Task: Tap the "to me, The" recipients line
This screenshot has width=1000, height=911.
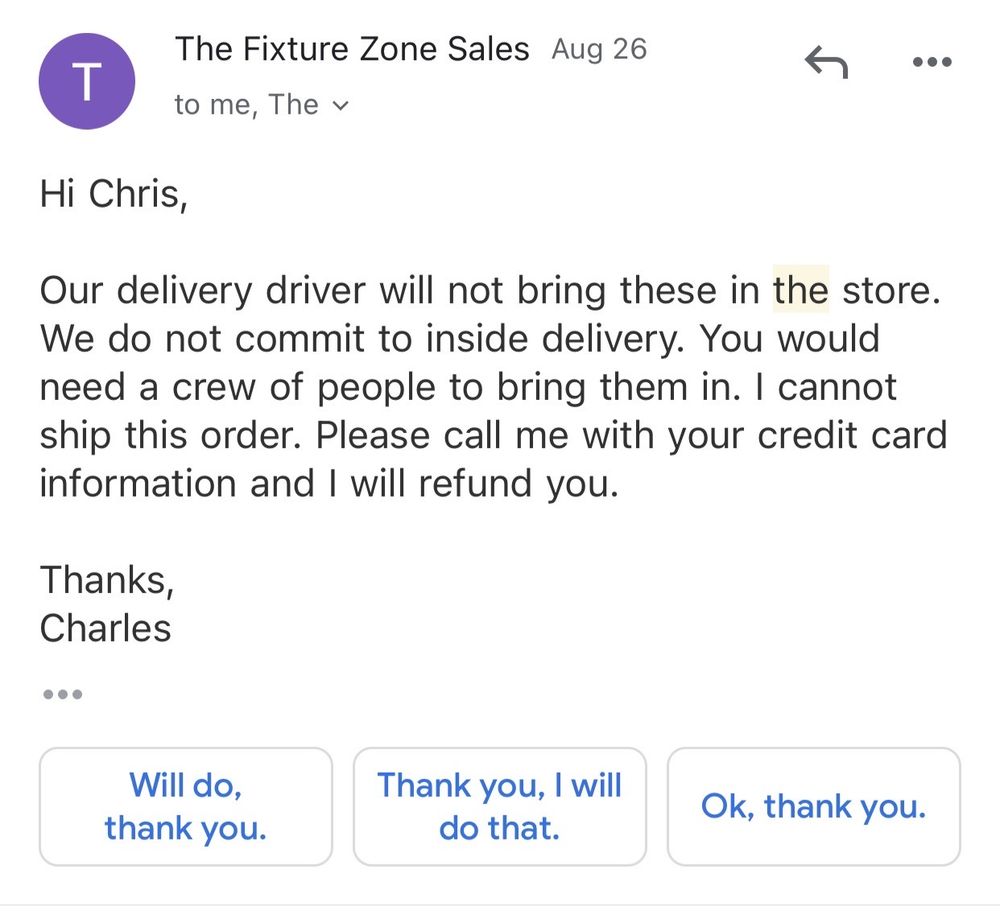Action: (x=246, y=105)
